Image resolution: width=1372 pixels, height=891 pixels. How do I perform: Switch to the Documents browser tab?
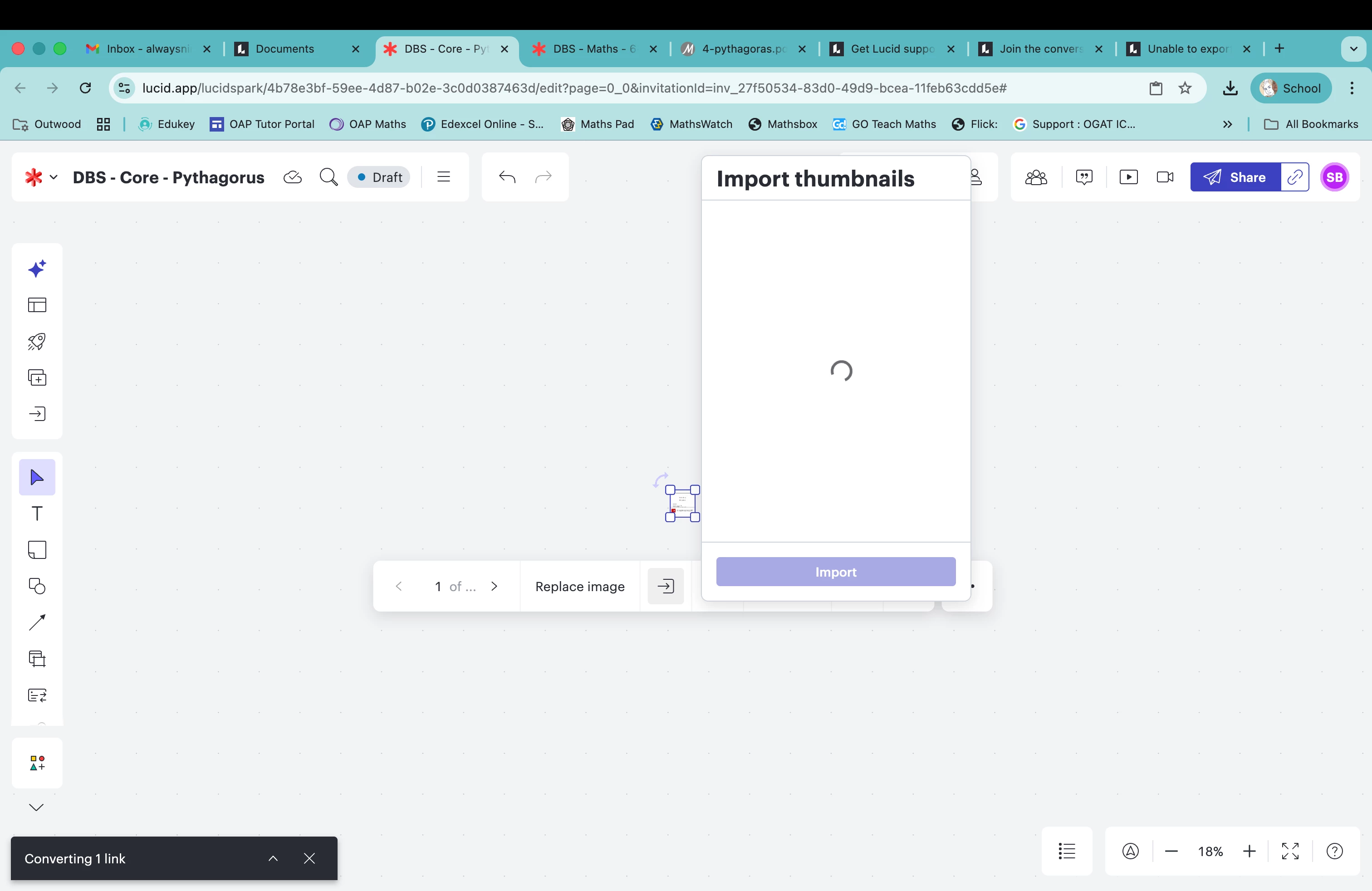pos(285,49)
